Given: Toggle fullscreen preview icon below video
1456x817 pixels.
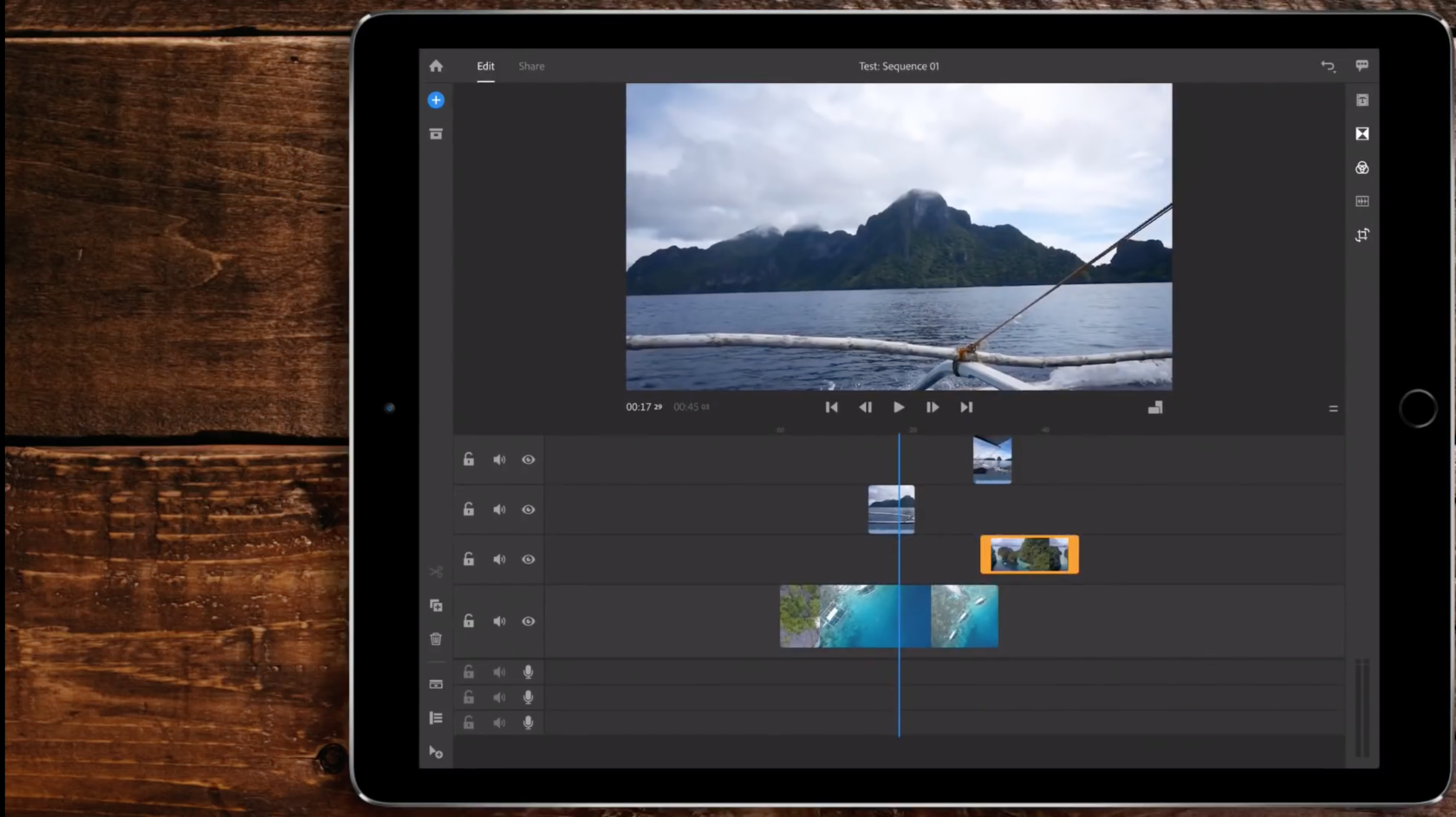Looking at the screenshot, I should tap(1155, 407).
